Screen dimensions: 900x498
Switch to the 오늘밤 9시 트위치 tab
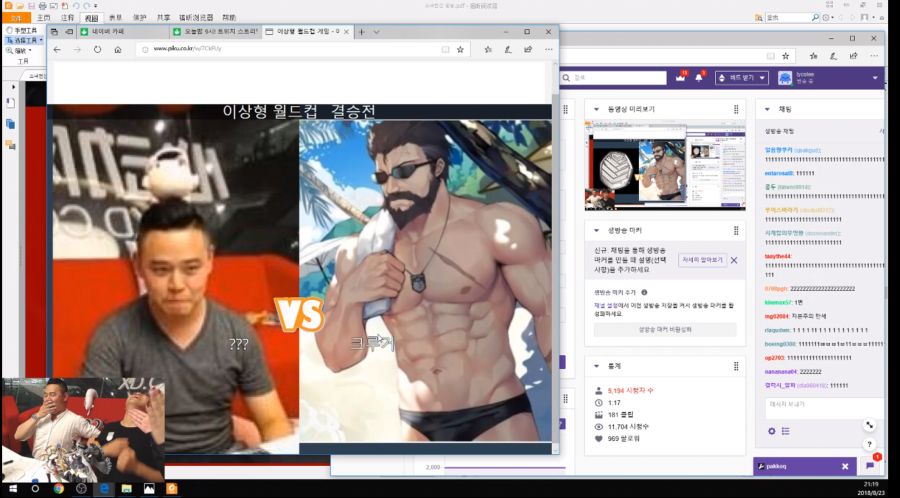(215, 32)
